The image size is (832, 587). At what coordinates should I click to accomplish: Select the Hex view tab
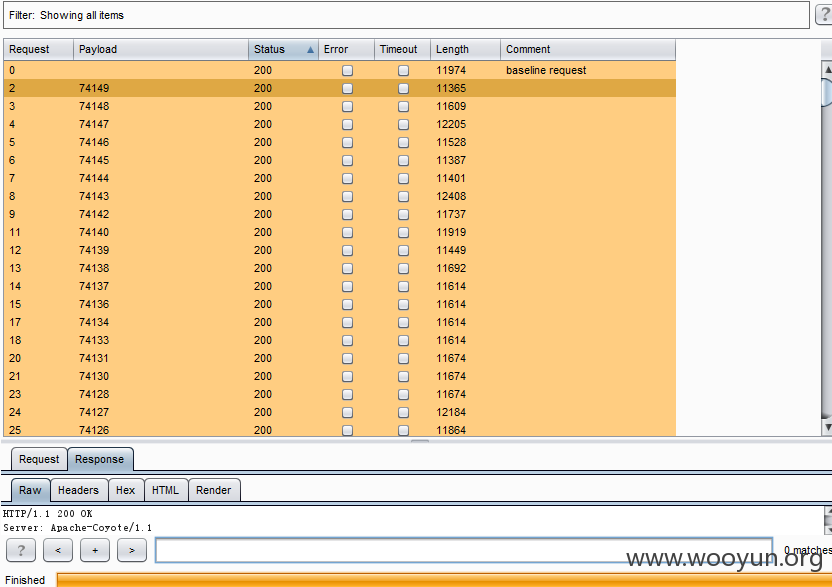[126, 490]
